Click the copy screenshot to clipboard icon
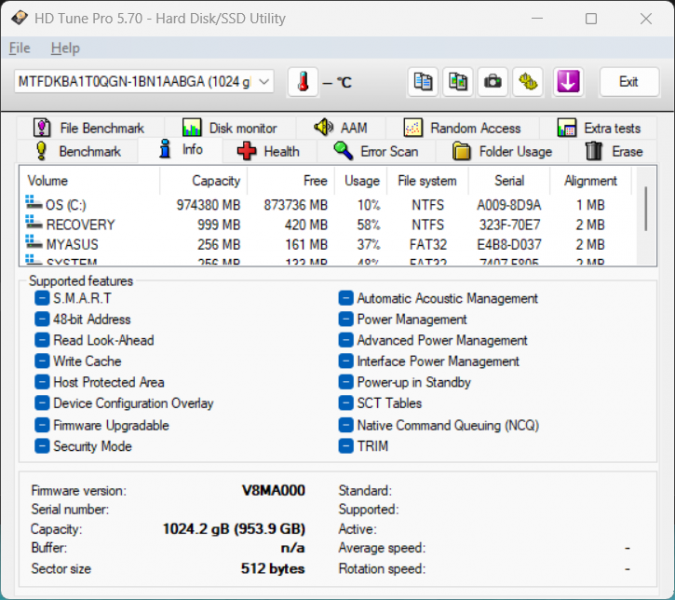675x600 pixels. tap(458, 82)
